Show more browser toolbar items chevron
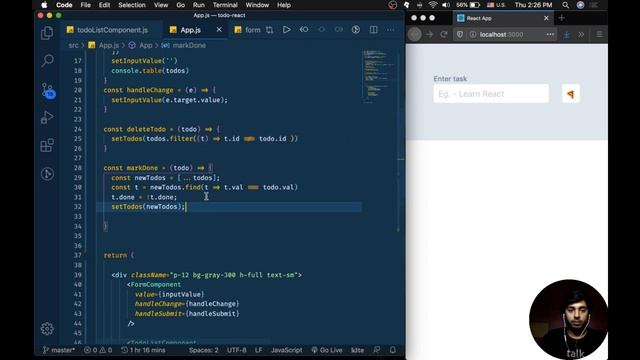The height and width of the screenshot is (360, 640). click(x=581, y=34)
